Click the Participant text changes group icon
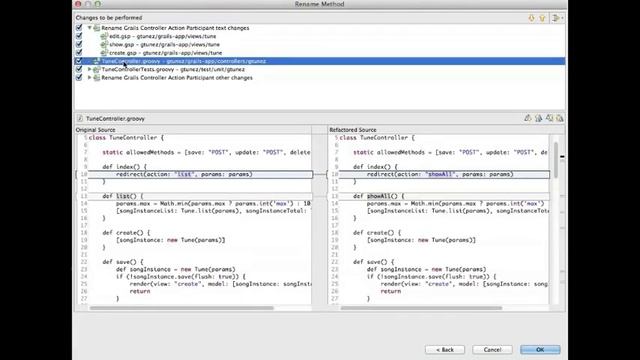 [x=97, y=28]
